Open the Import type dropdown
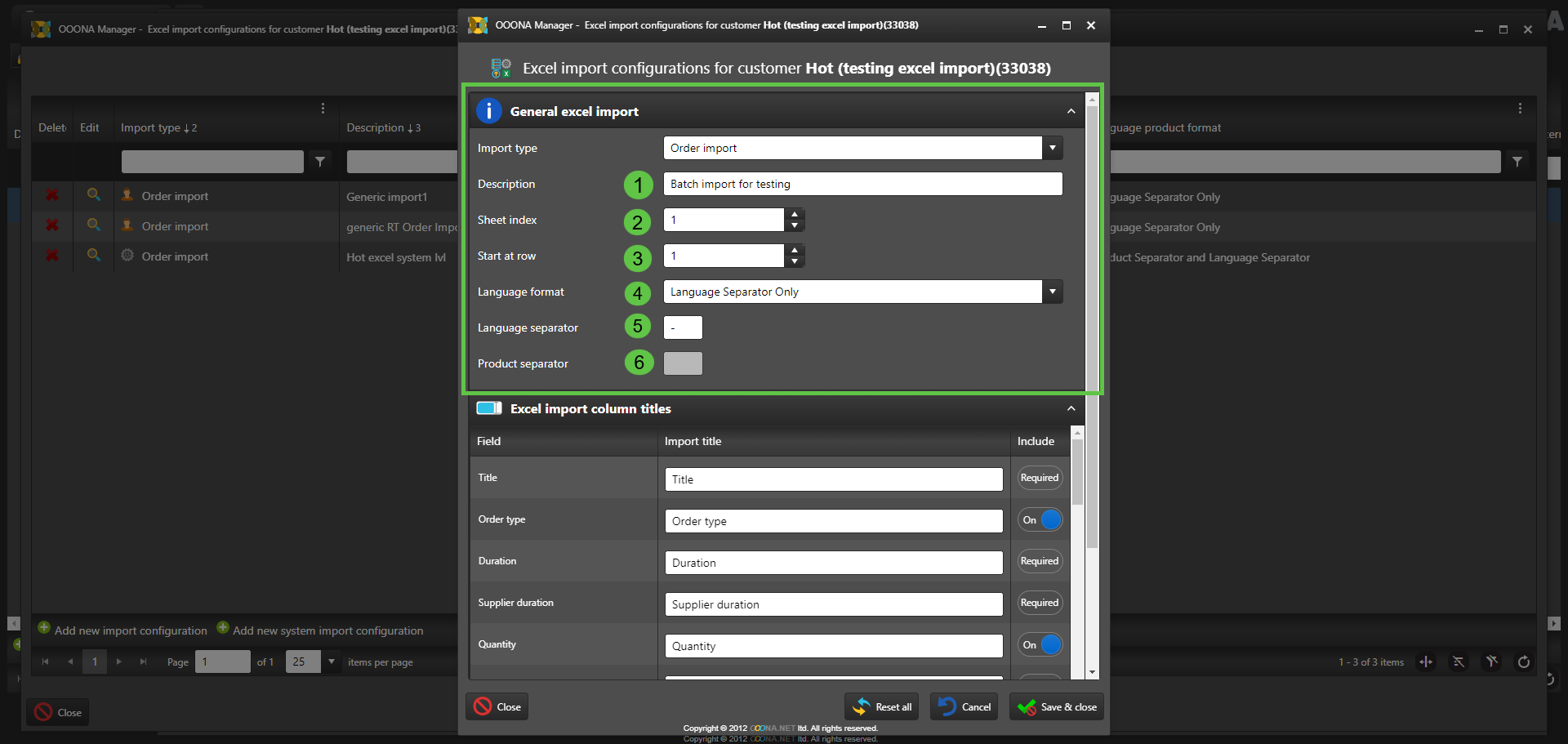Image resolution: width=1568 pixels, height=744 pixels. point(1052,148)
